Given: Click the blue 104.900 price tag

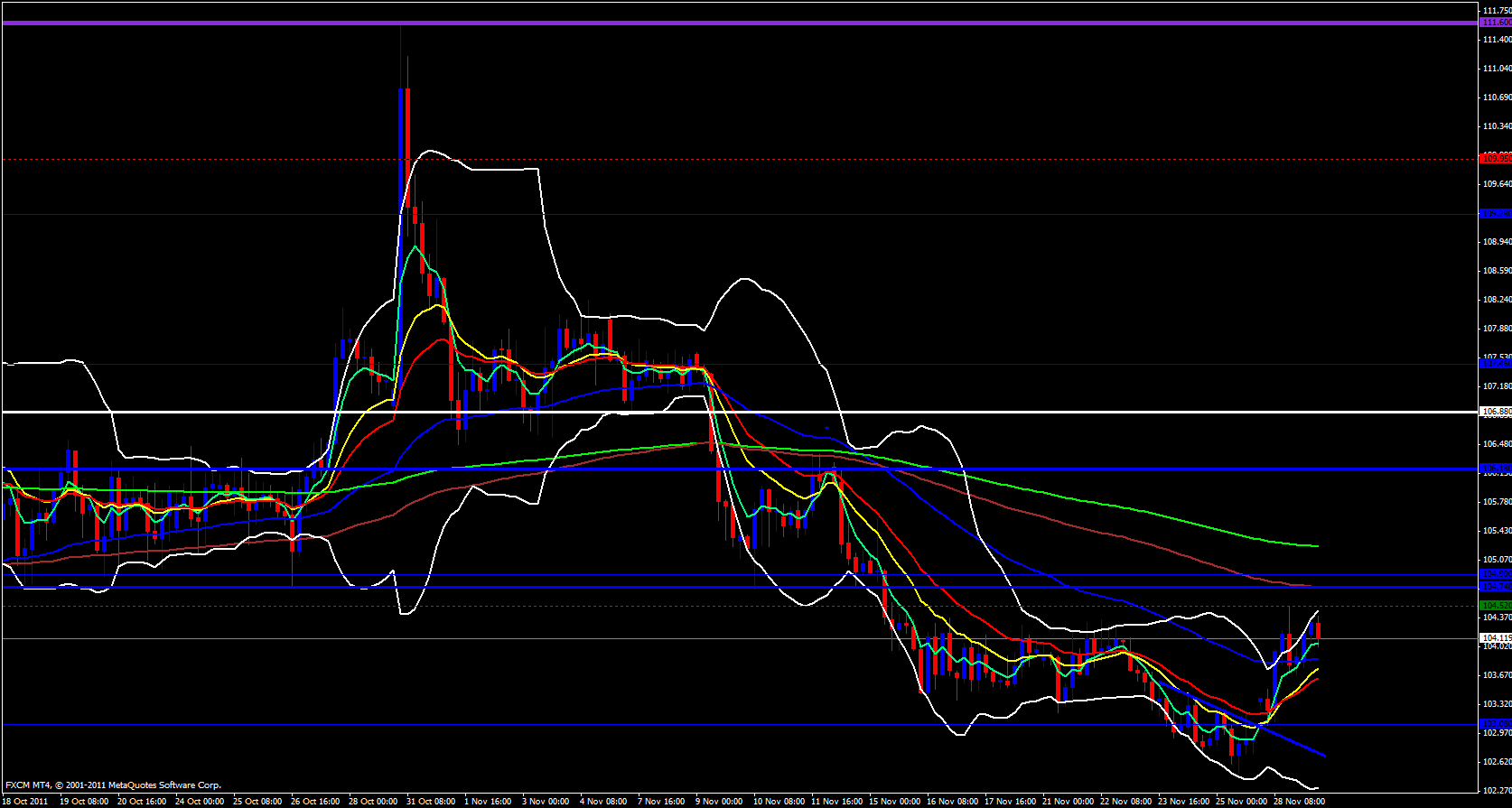Looking at the screenshot, I should point(1496,574).
